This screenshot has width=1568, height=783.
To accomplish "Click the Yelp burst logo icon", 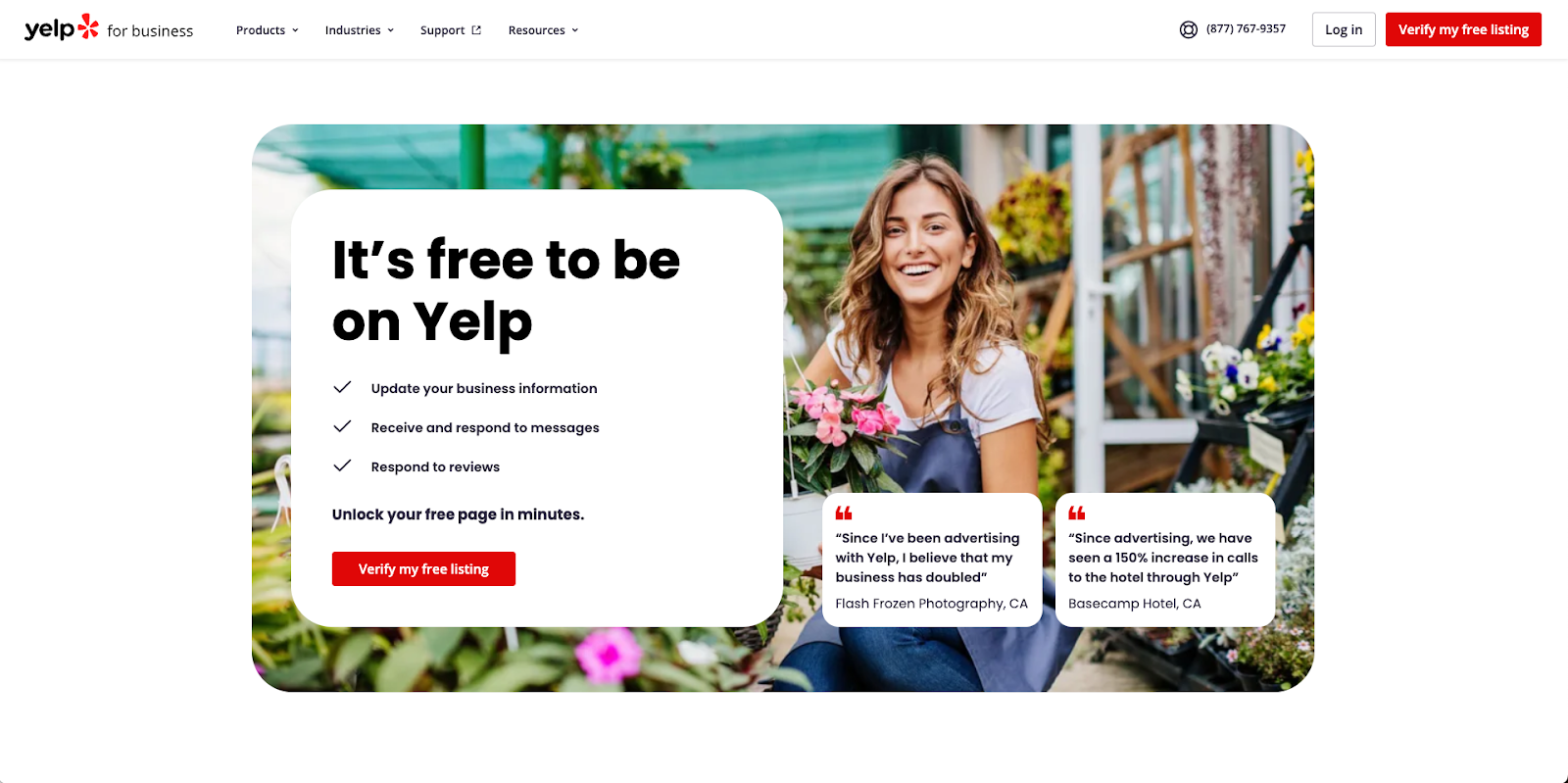I will tap(88, 26).
